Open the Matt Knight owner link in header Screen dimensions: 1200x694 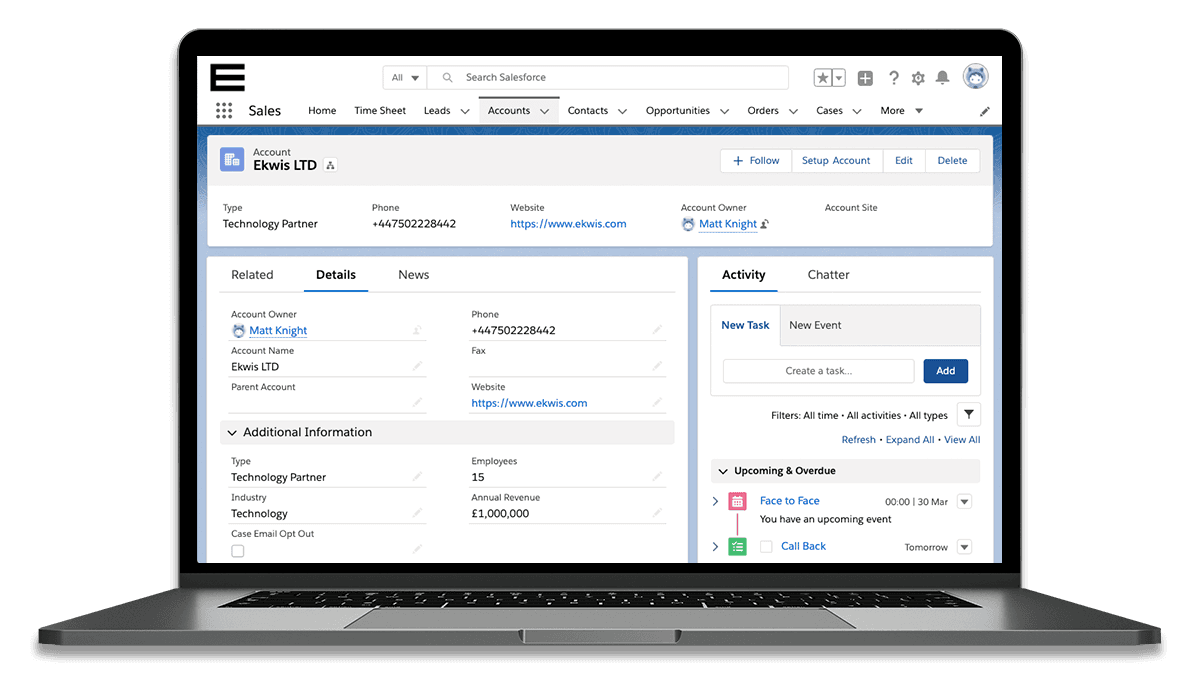pyautogui.click(x=728, y=224)
